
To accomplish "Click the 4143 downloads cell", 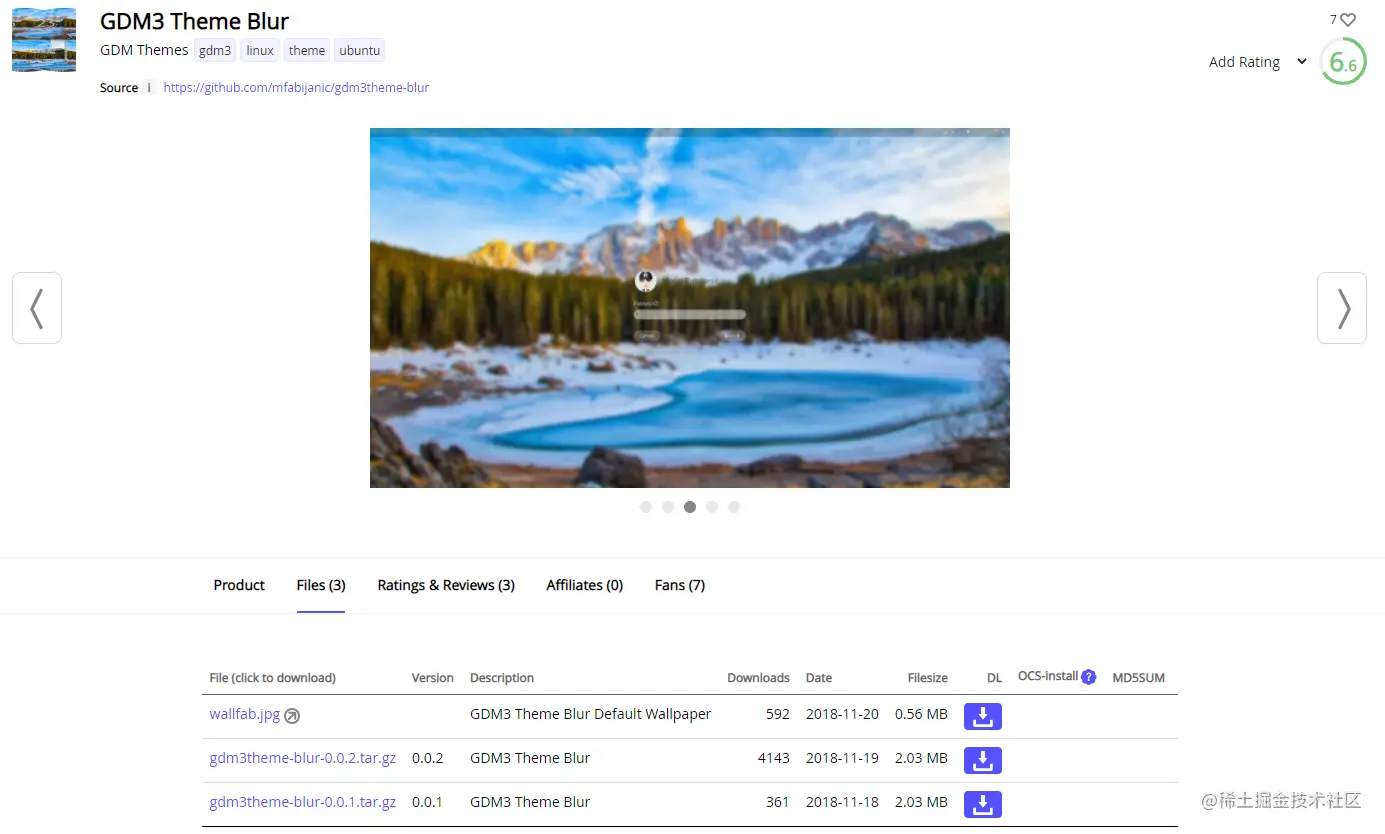I will (774, 758).
